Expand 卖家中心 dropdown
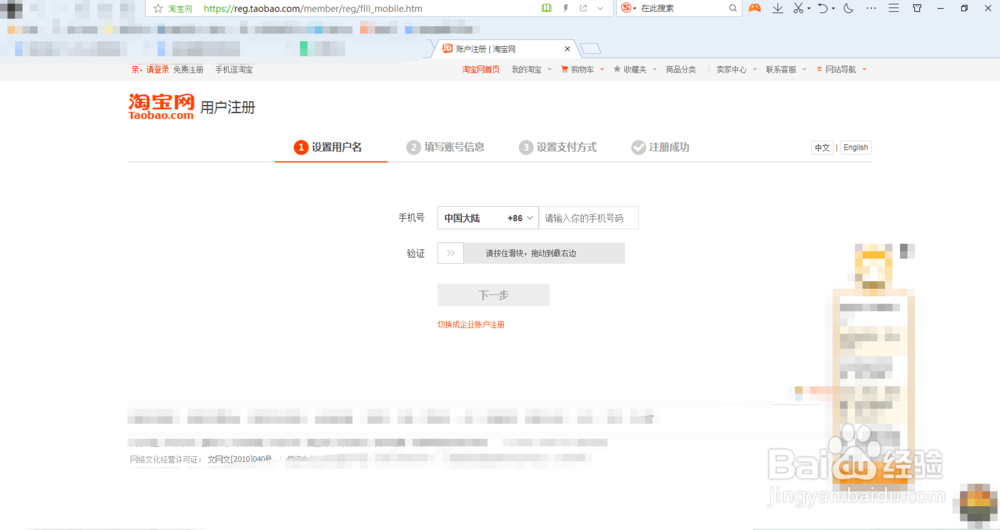1000x530 pixels. (736, 70)
